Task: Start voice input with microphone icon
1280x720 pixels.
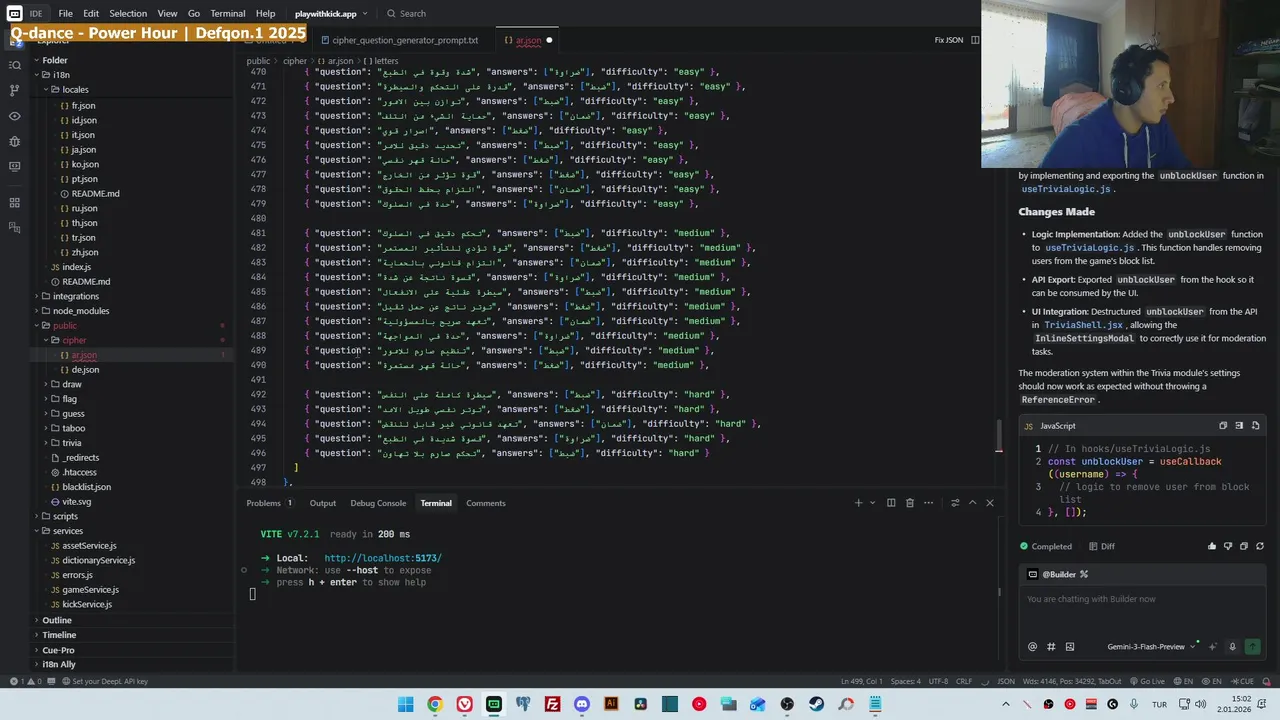Action: point(1232,647)
